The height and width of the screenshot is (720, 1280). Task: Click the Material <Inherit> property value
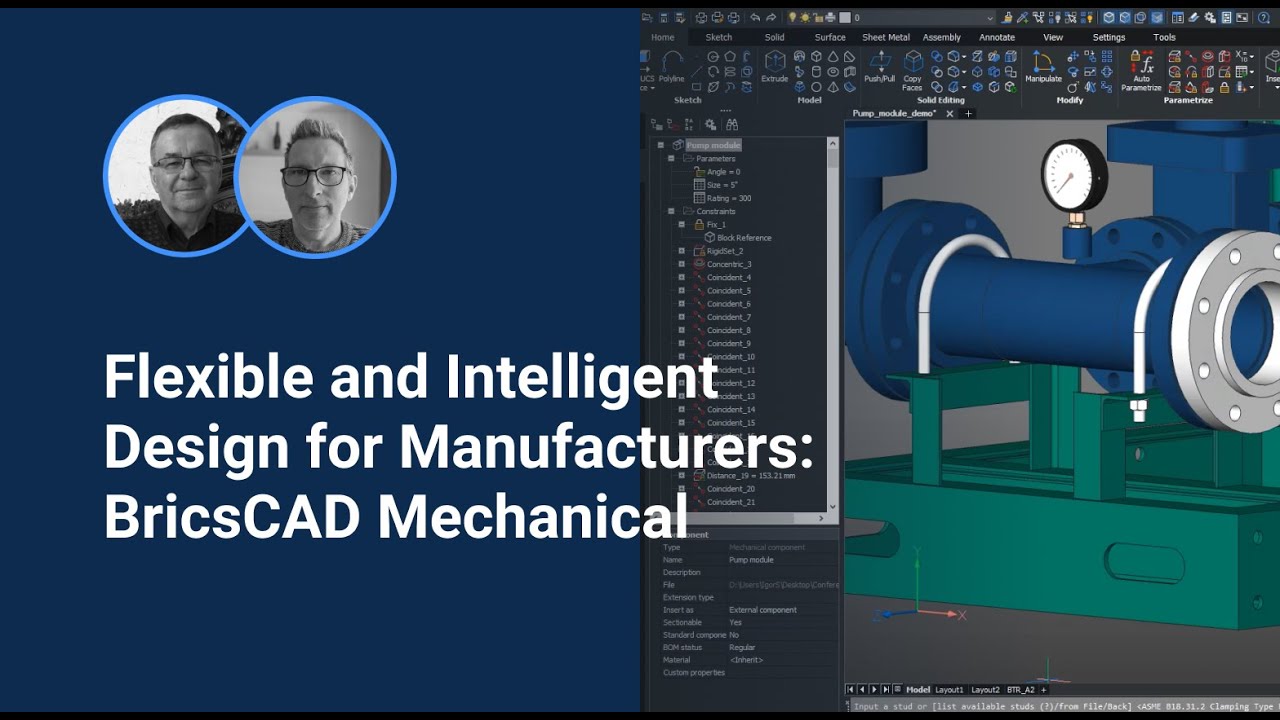point(746,660)
